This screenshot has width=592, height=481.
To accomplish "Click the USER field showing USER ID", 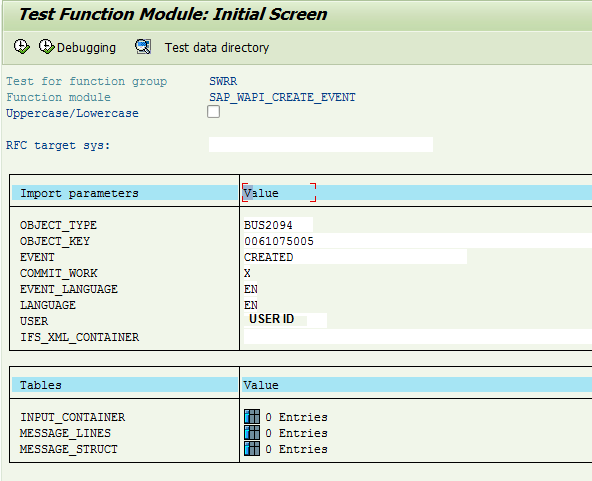I will coord(285,320).
